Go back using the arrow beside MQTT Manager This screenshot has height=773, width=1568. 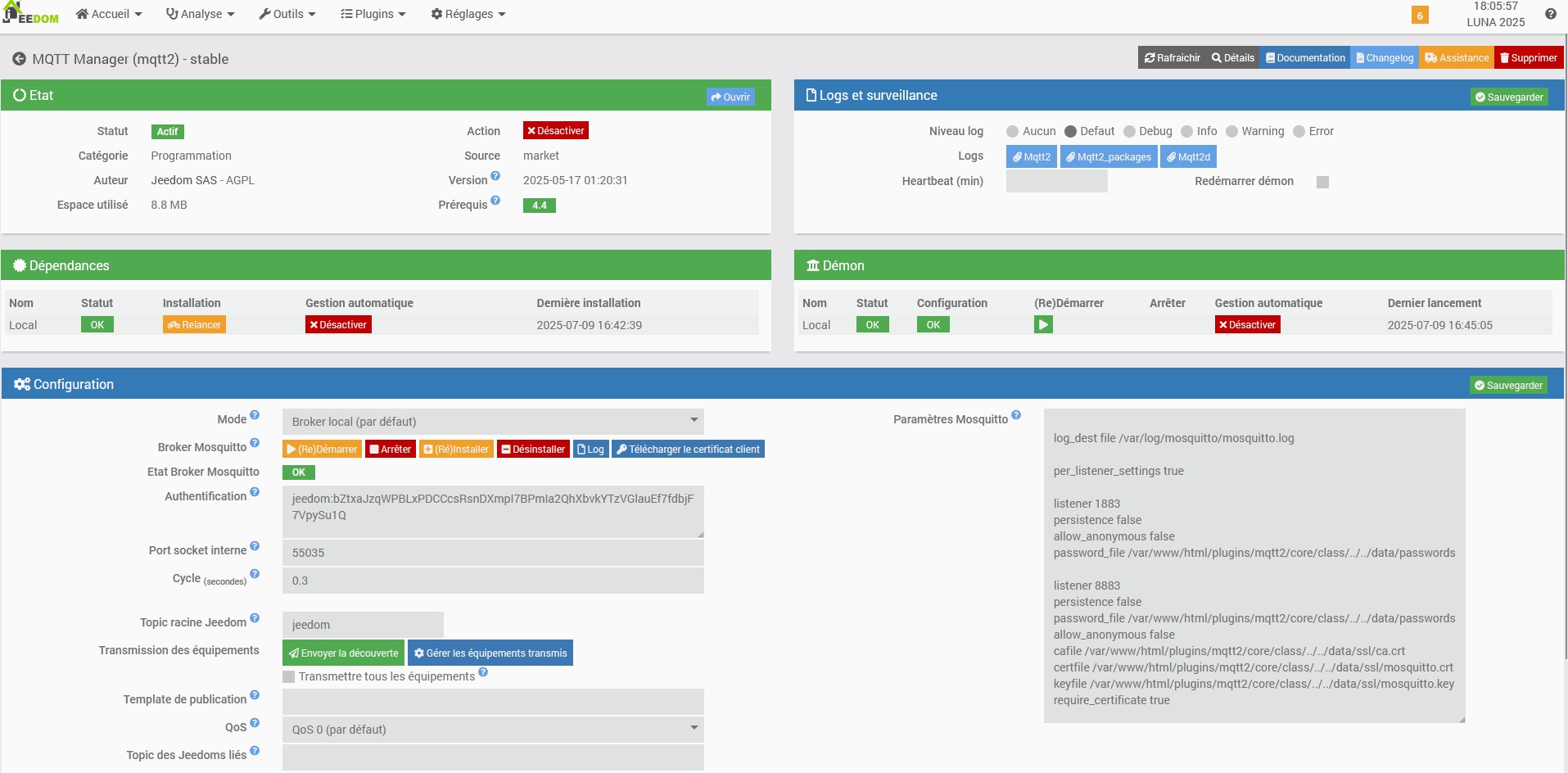point(19,59)
